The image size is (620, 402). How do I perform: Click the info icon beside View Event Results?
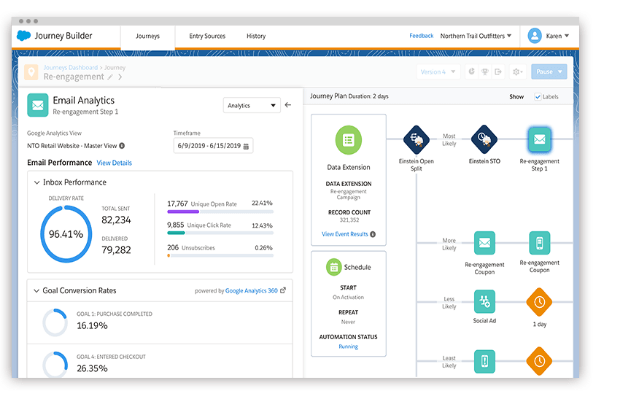pyautogui.click(x=373, y=234)
